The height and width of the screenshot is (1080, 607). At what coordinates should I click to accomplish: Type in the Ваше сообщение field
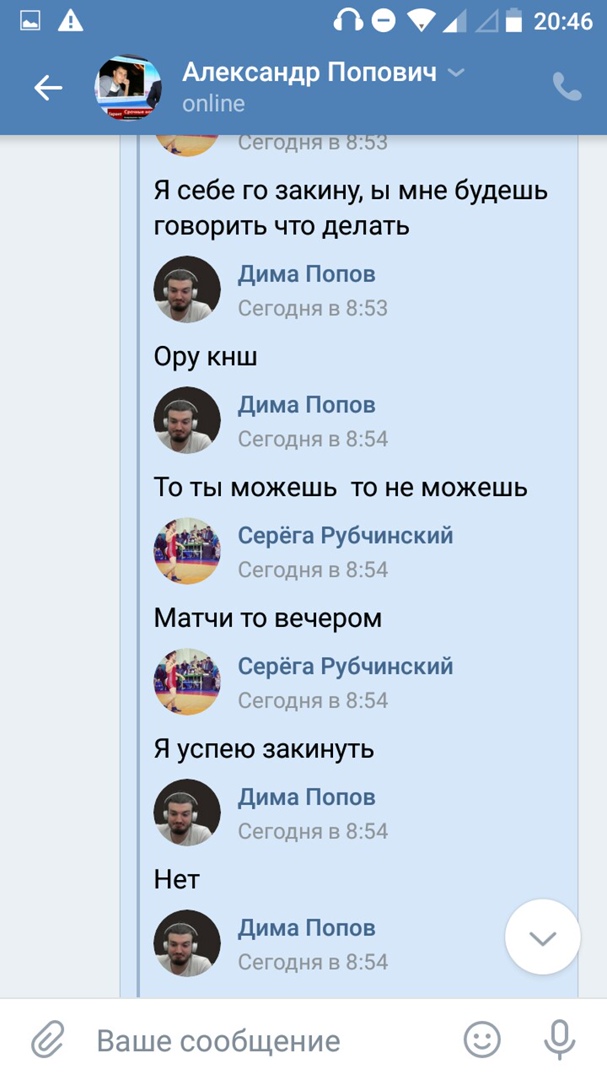tap(260, 1041)
